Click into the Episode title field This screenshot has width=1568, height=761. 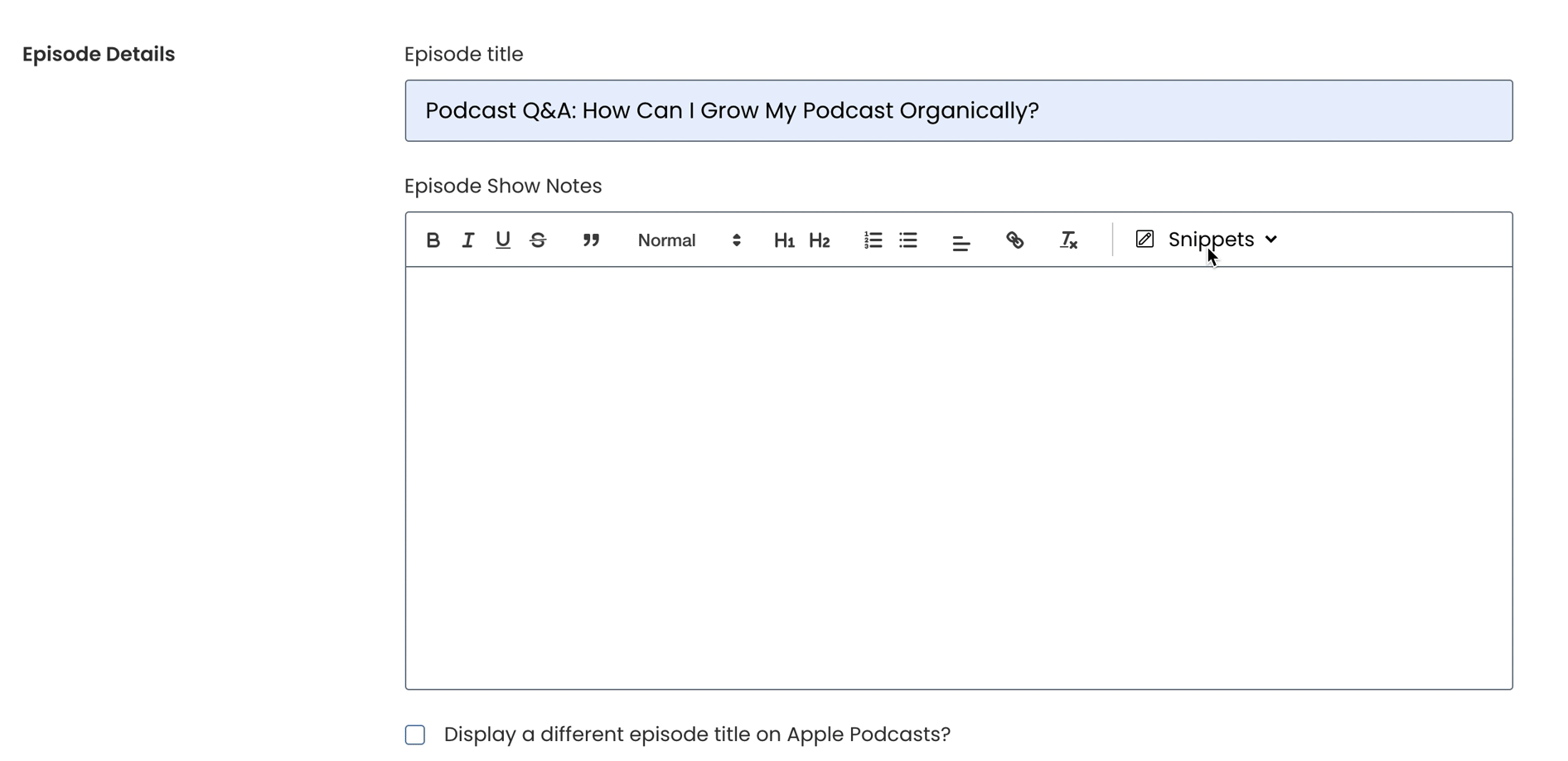(x=958, y=111)
